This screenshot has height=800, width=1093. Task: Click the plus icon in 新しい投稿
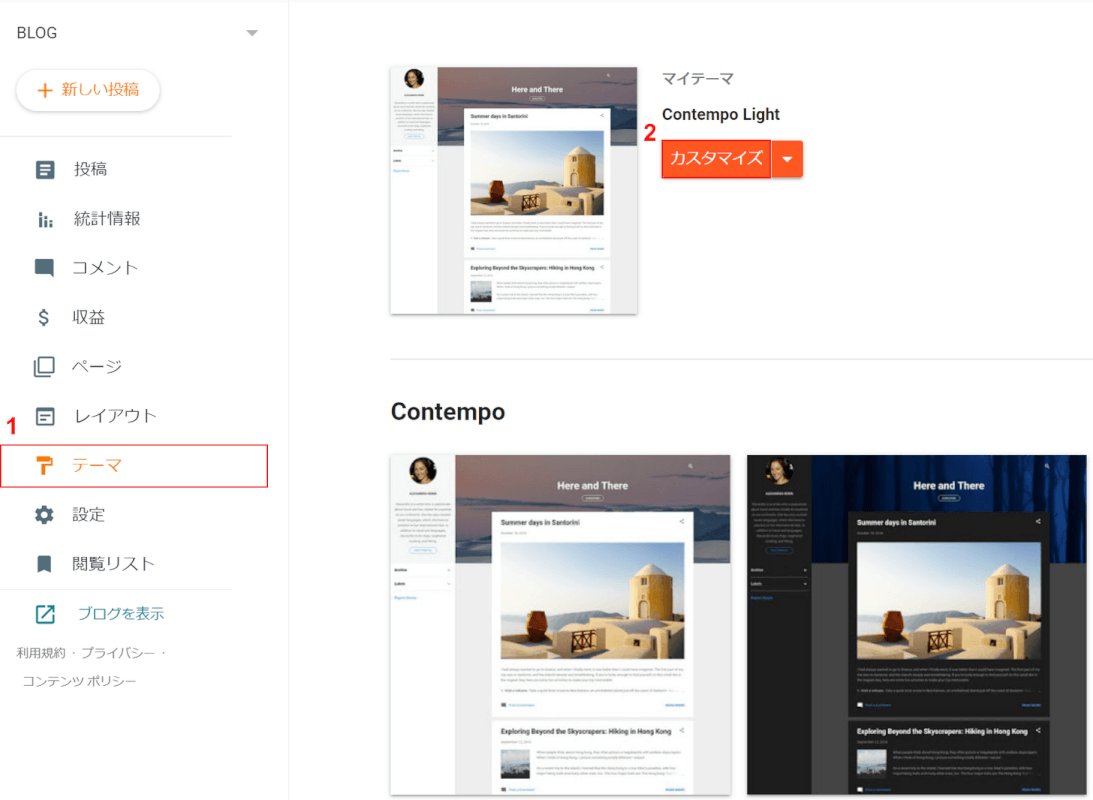45,90
